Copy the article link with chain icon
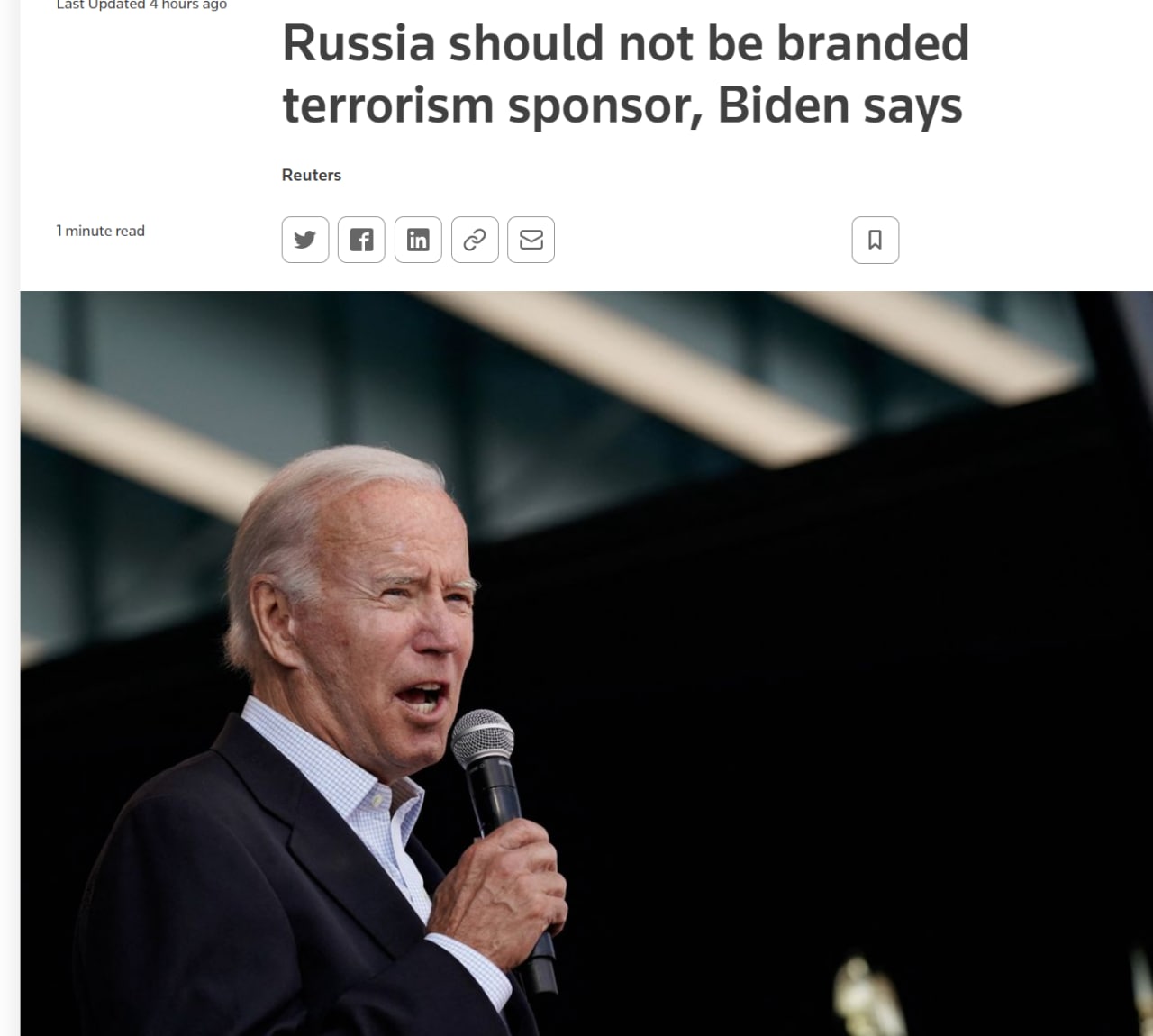Screen dimensions: 1153x1036 click(x=475, y=240)
